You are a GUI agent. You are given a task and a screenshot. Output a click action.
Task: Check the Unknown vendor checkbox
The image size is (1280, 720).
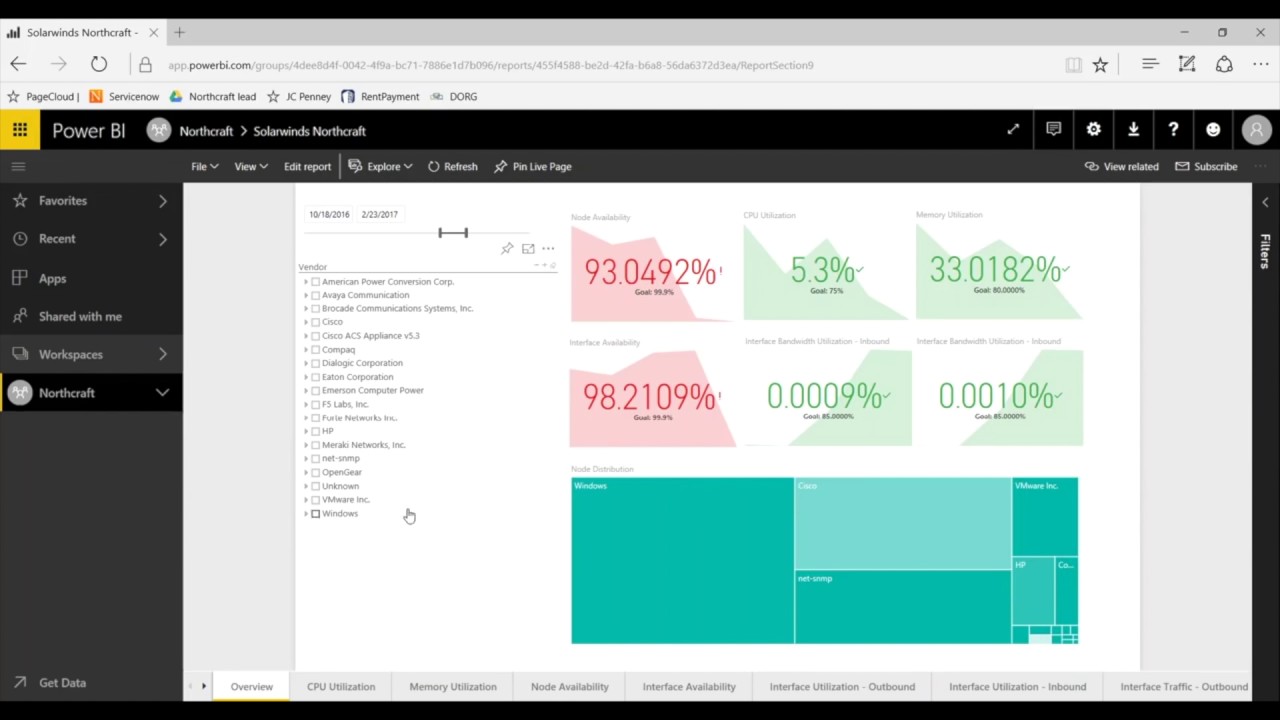click(x=316, y=486)
